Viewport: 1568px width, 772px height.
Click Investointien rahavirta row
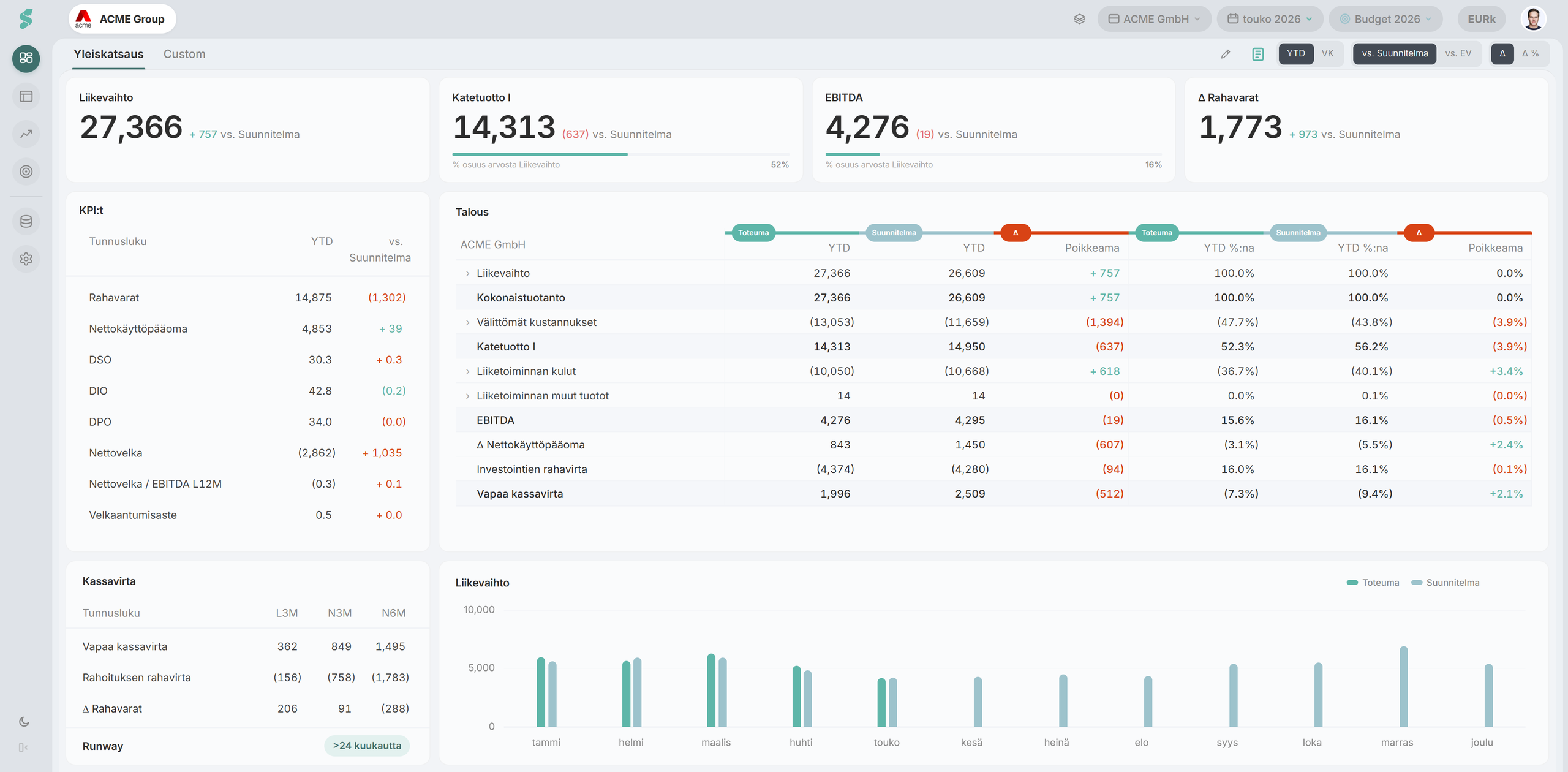pyautogui.click(x=993, y=469)
